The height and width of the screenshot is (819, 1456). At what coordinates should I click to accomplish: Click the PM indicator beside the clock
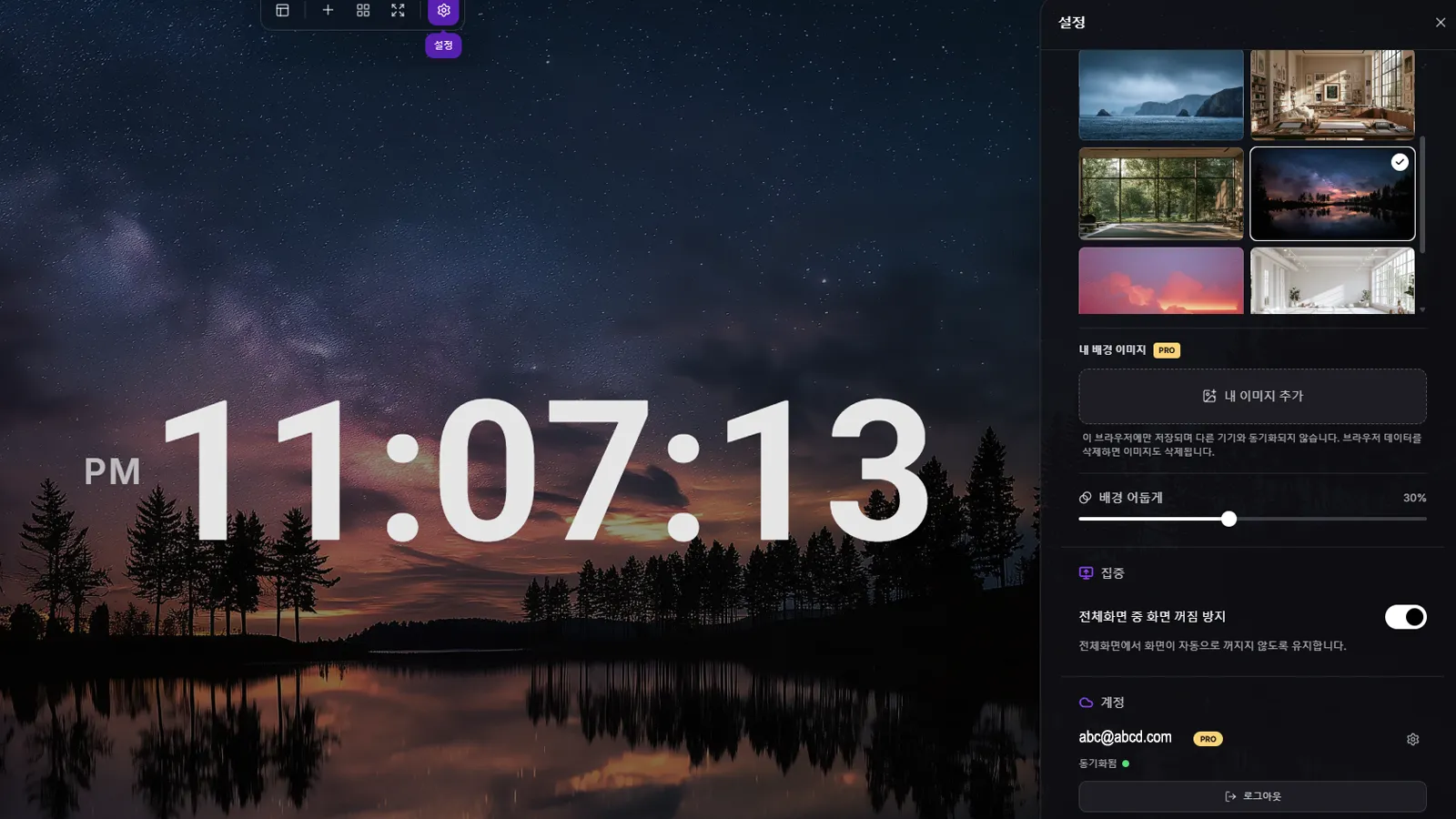[112, 471]
